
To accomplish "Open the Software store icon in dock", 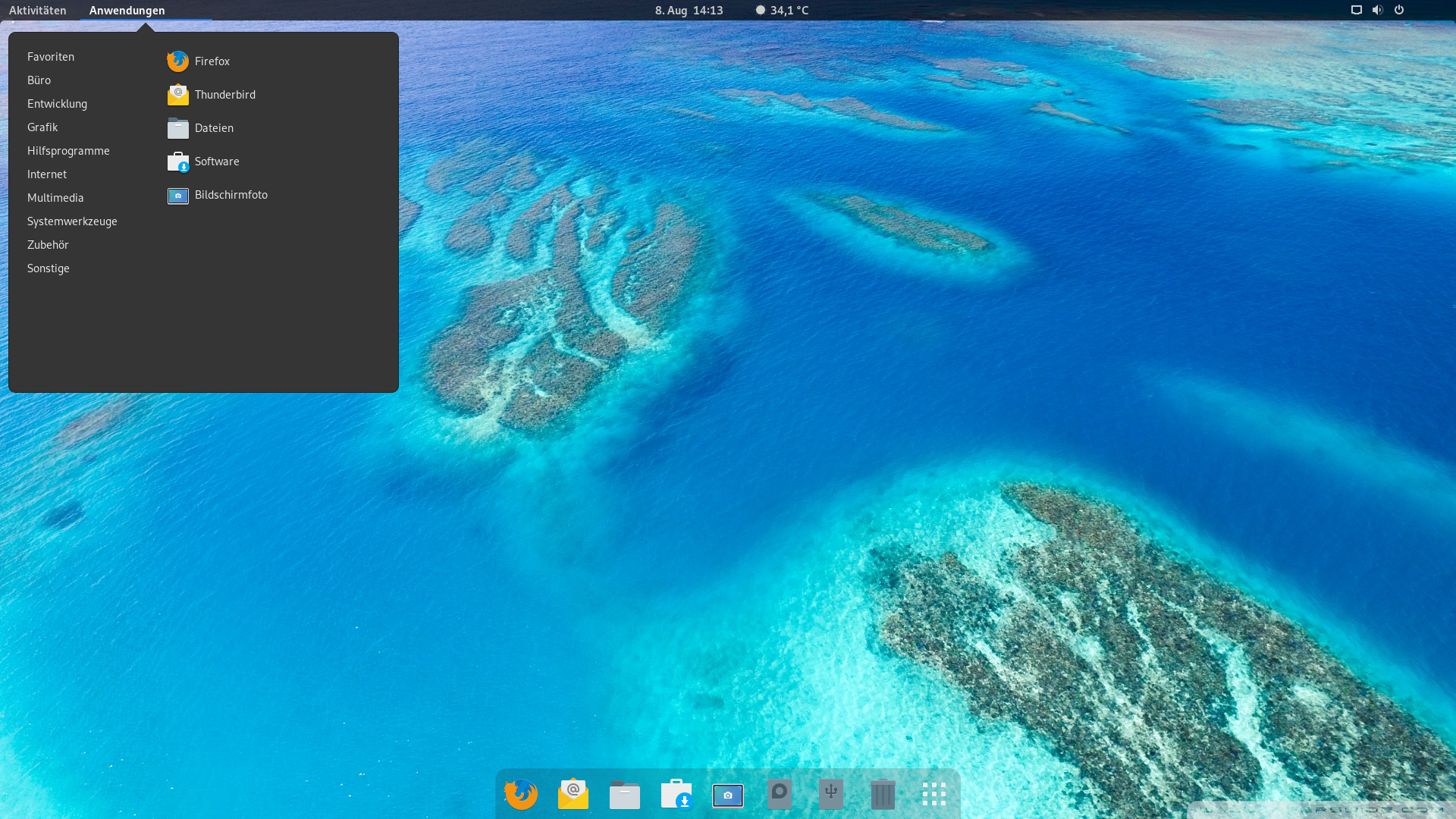I will pos(676,794).
